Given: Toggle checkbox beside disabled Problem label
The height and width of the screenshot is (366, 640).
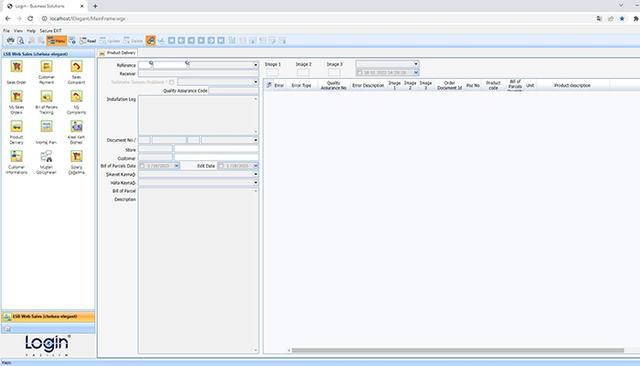Looking at the screenshot, I should [x=171, y=82].
